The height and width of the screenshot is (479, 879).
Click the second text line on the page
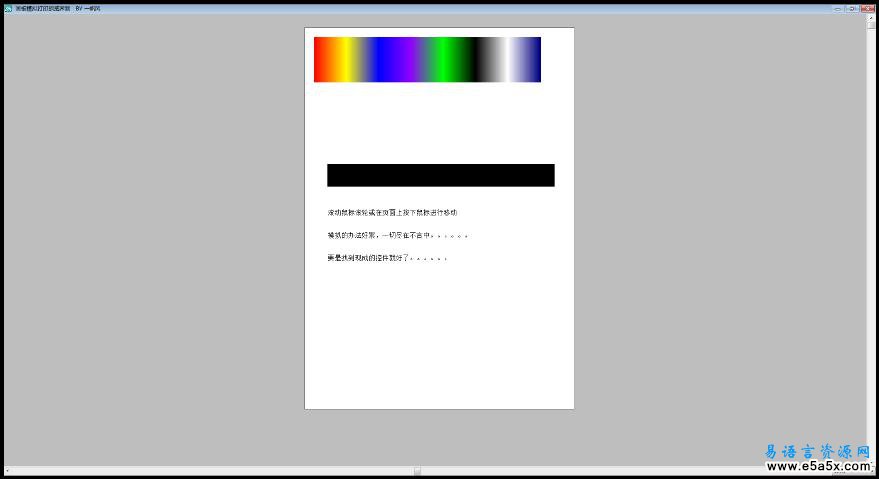click(397, 235)
